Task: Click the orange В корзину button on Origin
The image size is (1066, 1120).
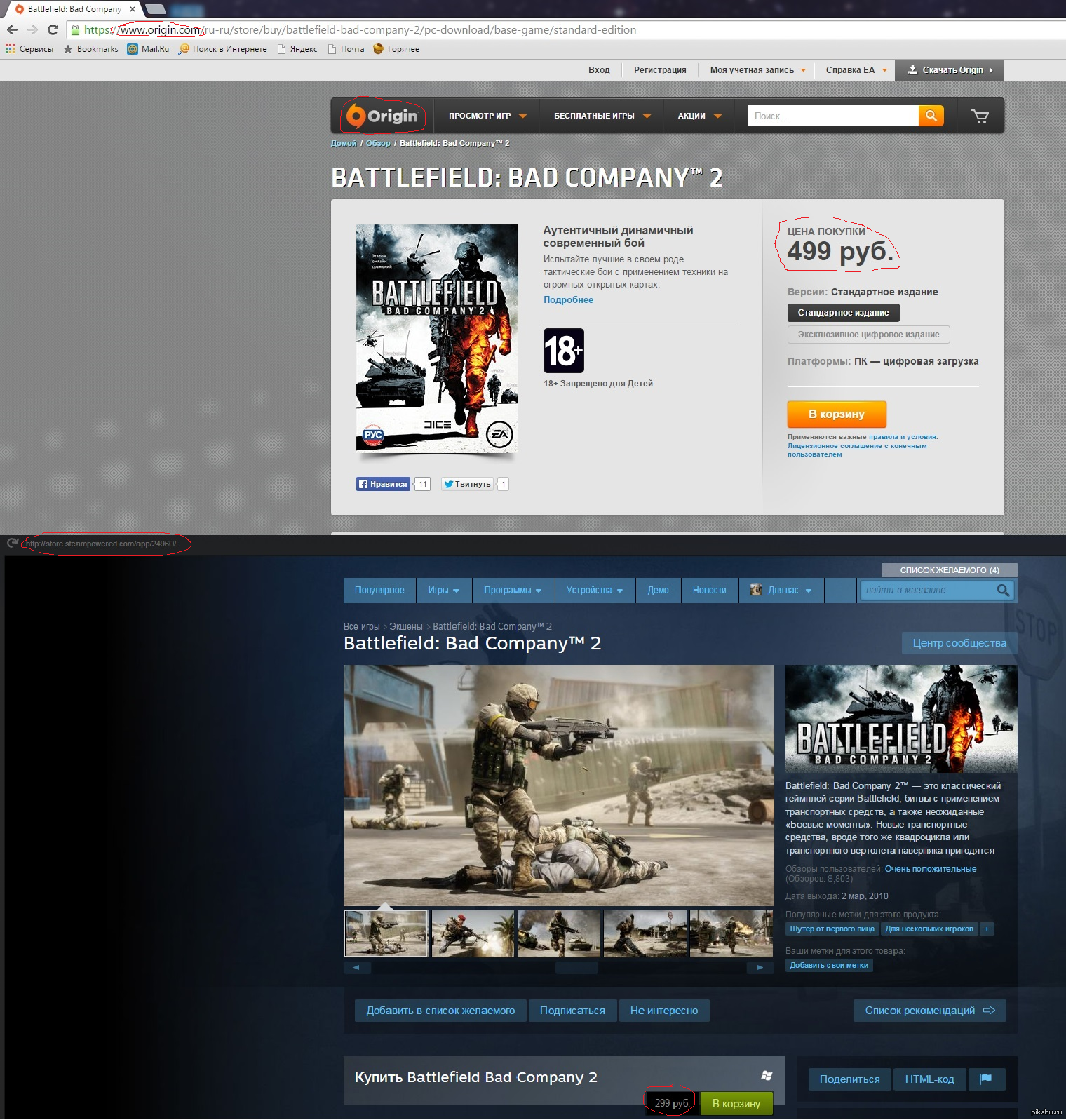Action: point(837,414)
